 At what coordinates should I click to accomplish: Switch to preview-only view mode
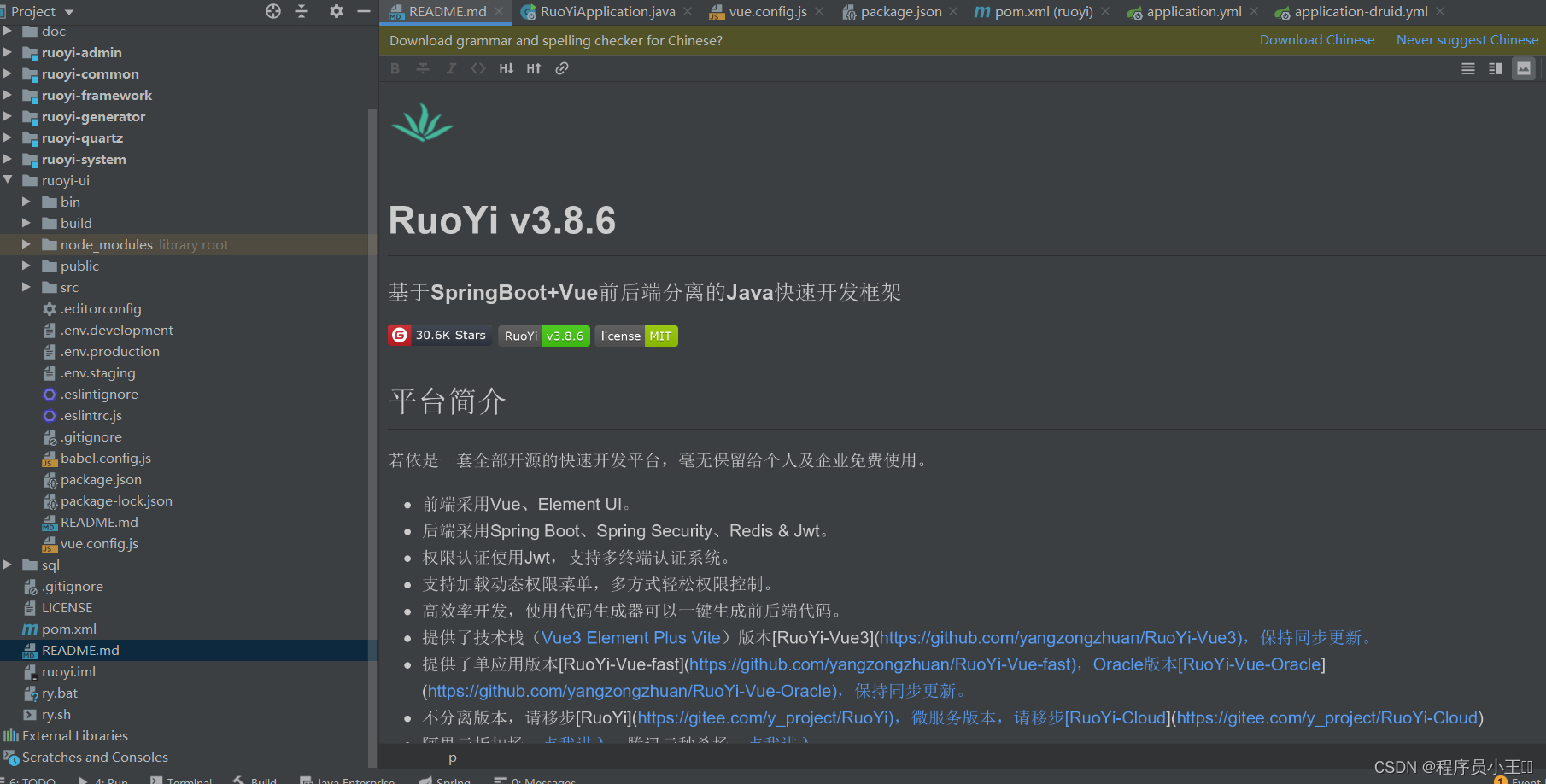(x=1524, y=68)
